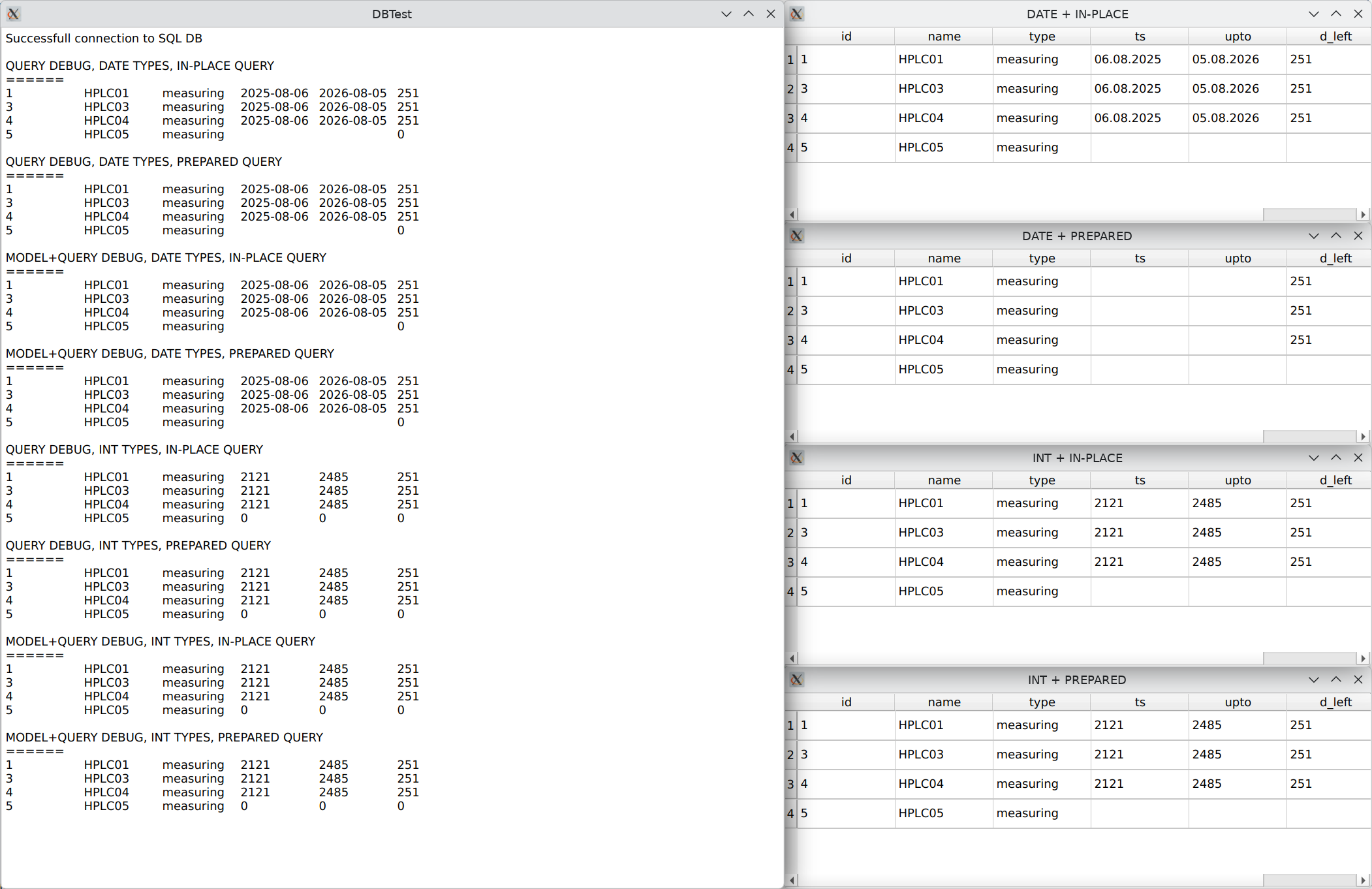Select the 'name' column header in DATE + IN-PLACE
The height and width of the screenshot is (889, 1372).
click(x=944, y=37)
